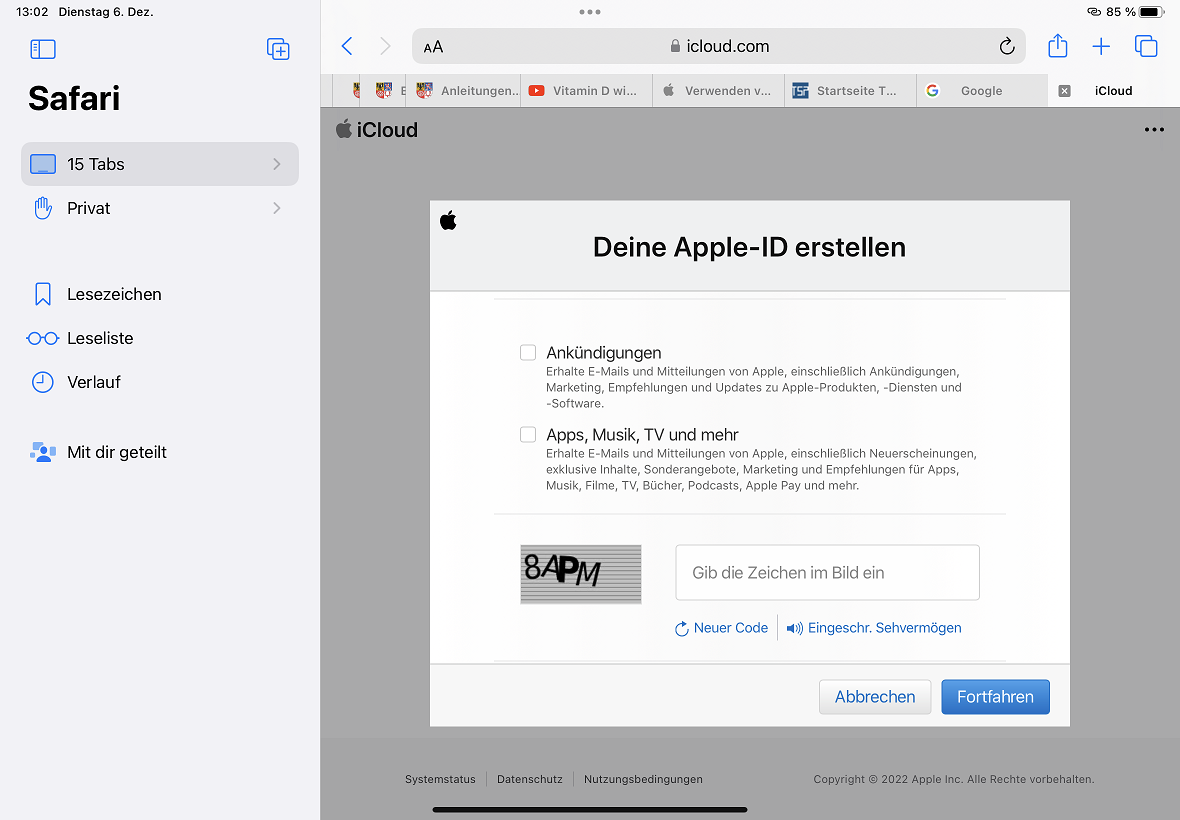Open the Mit dir geteilt text label
The width and height of the screenshot is (1180, 820).
pyautogui.click(x=117, y=452)
